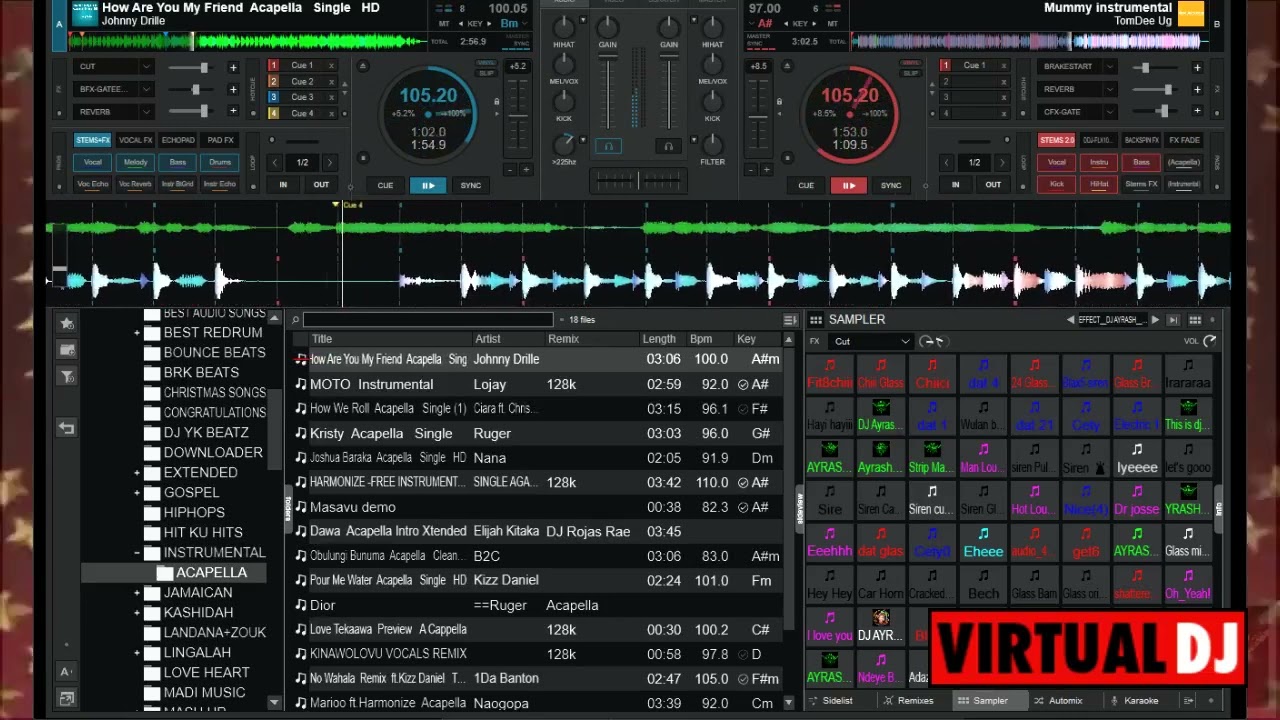The height and width of the screenshot is (720, 1280).
Task: Click the right mixer headphone cue icon
Action: pos(669,146)
